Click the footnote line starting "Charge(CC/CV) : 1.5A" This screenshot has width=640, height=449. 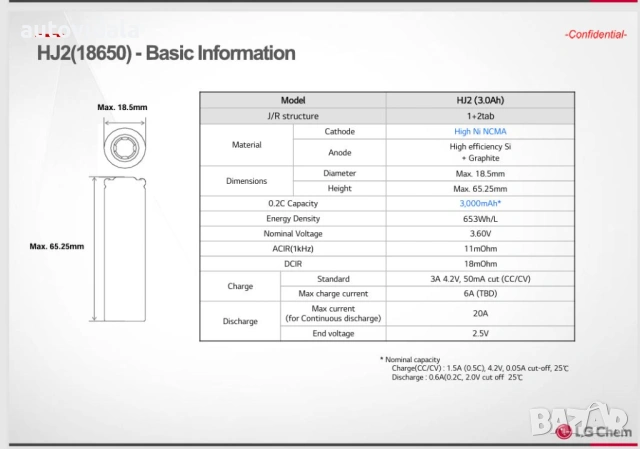(480, 368)
